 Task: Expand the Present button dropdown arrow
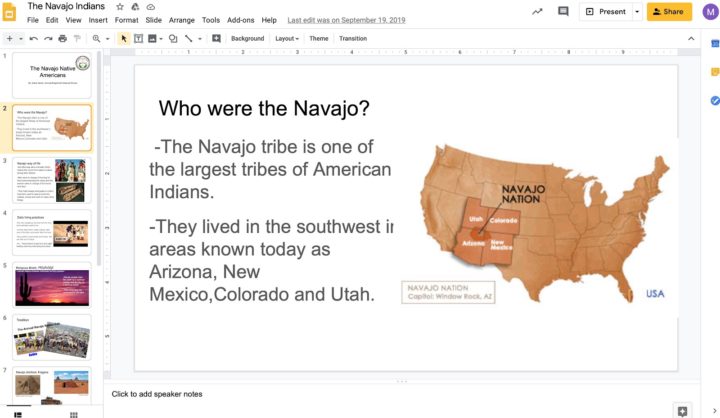(x=634, y=12)
